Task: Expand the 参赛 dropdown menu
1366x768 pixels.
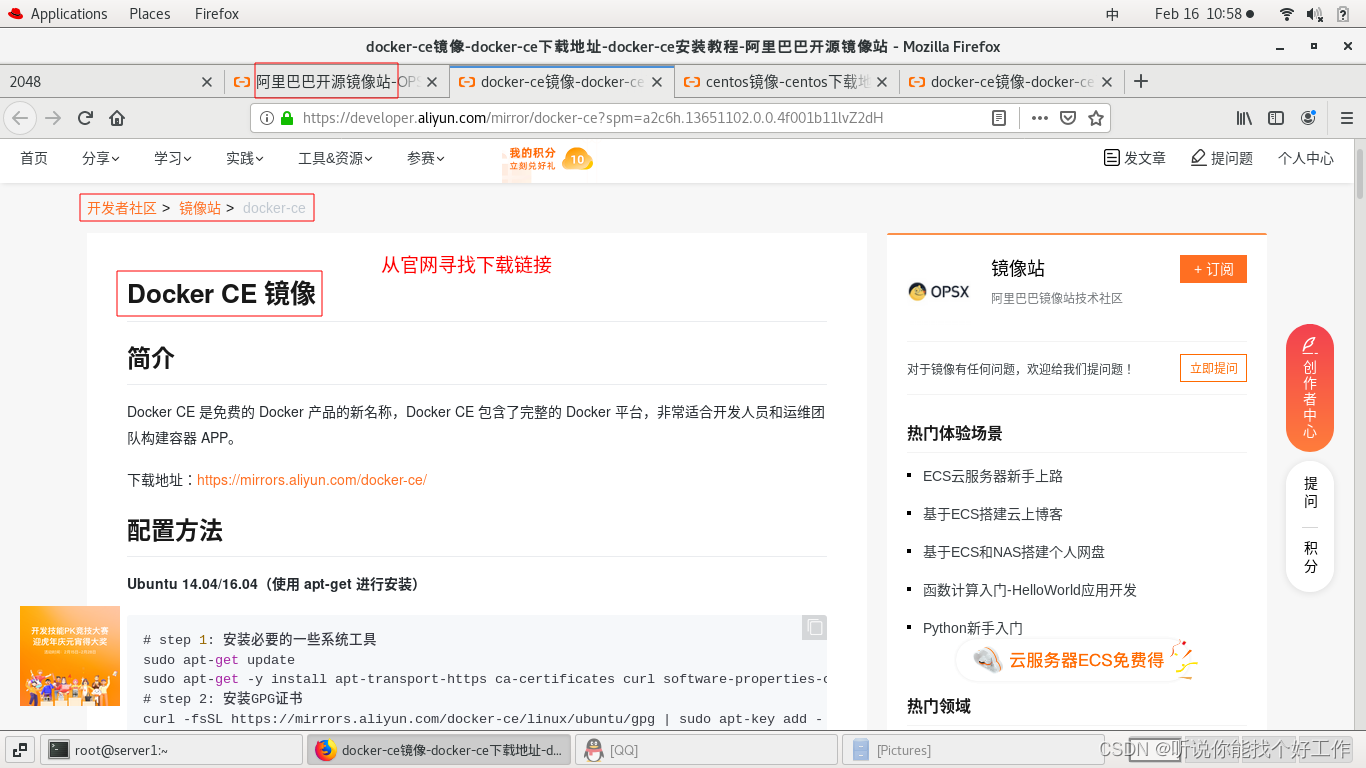Action: pyautogui.click(x=426, y=158)
